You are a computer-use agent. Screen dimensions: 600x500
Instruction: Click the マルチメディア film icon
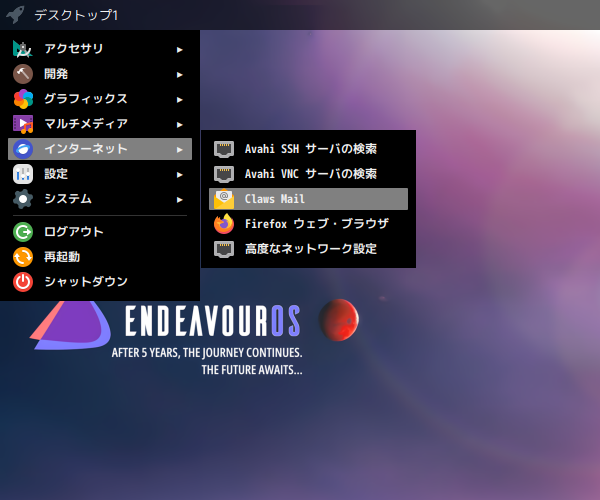[x=23, y=124]
